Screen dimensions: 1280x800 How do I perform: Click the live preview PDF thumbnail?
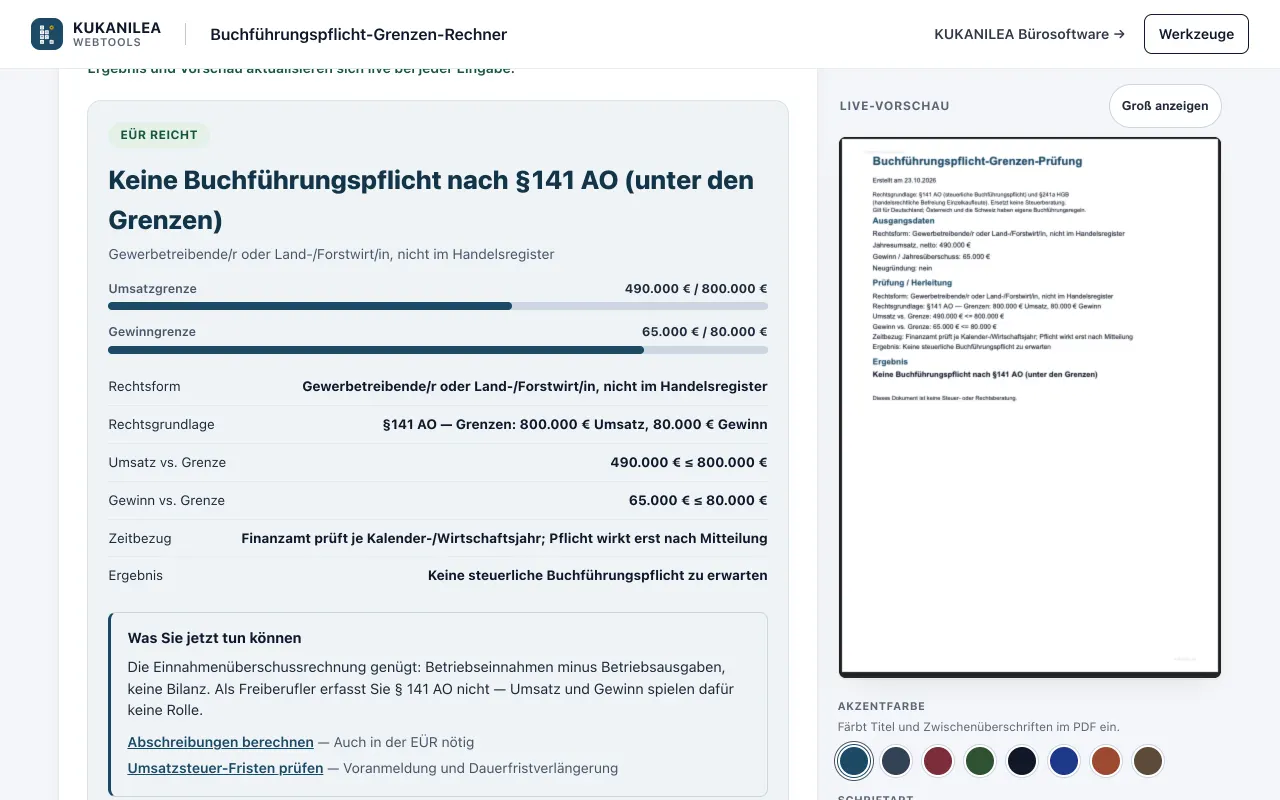1030,407
